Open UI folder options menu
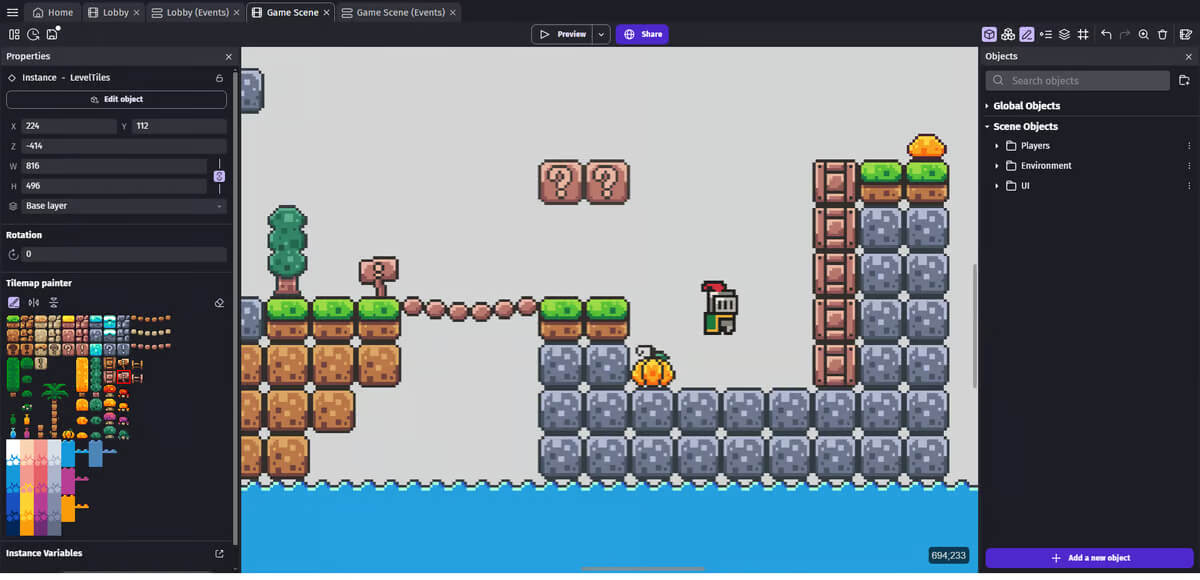This screenshot has width=1200, height=580. (1189, 186)
